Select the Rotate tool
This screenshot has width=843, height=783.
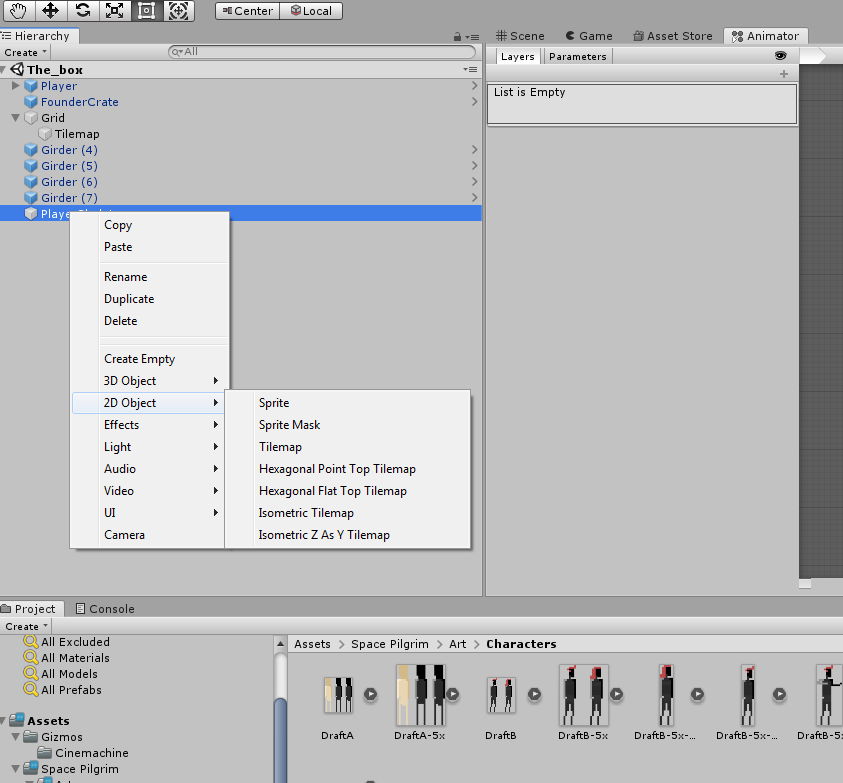pos(82,11)
